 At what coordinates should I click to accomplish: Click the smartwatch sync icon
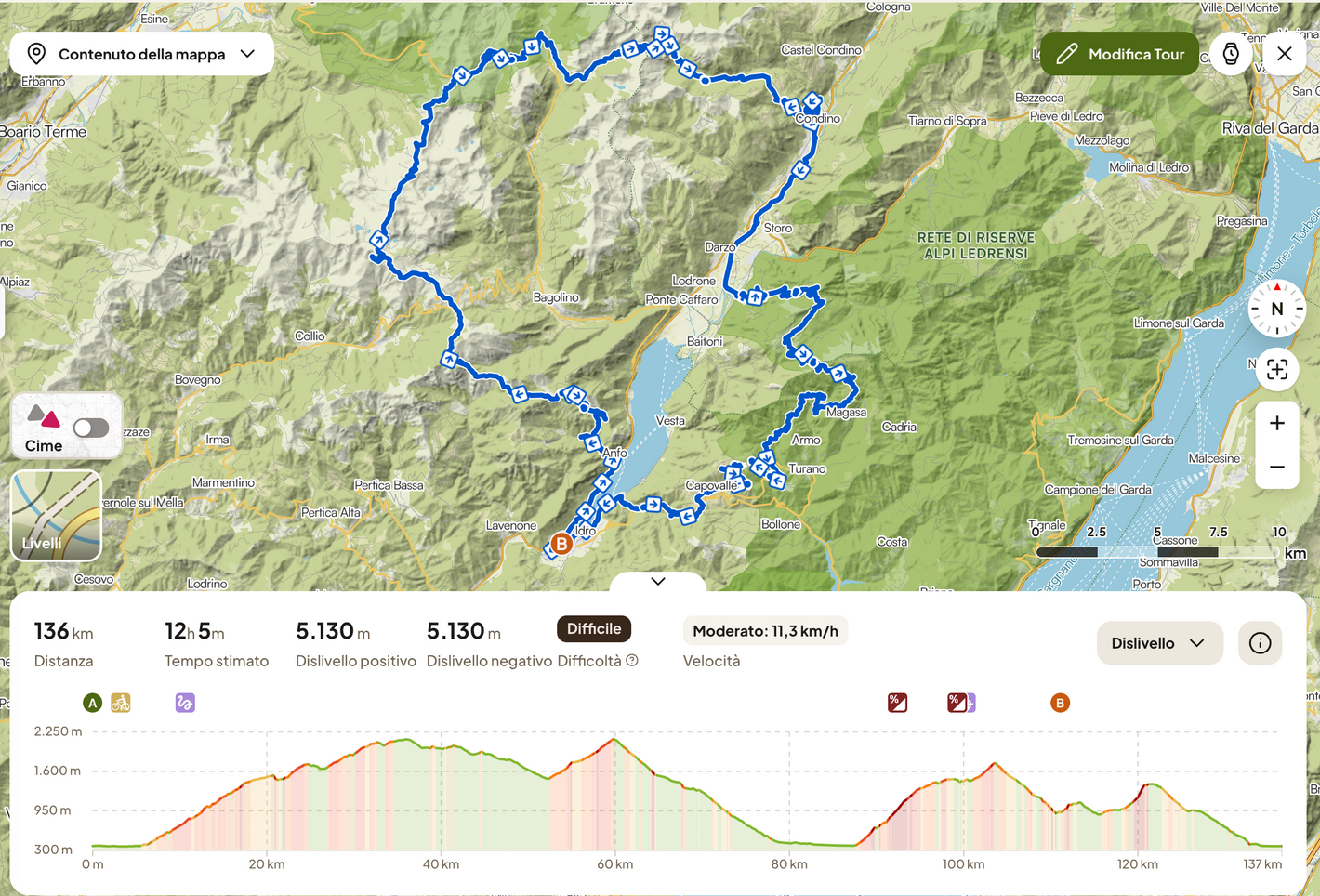(x=1231, y=54)
